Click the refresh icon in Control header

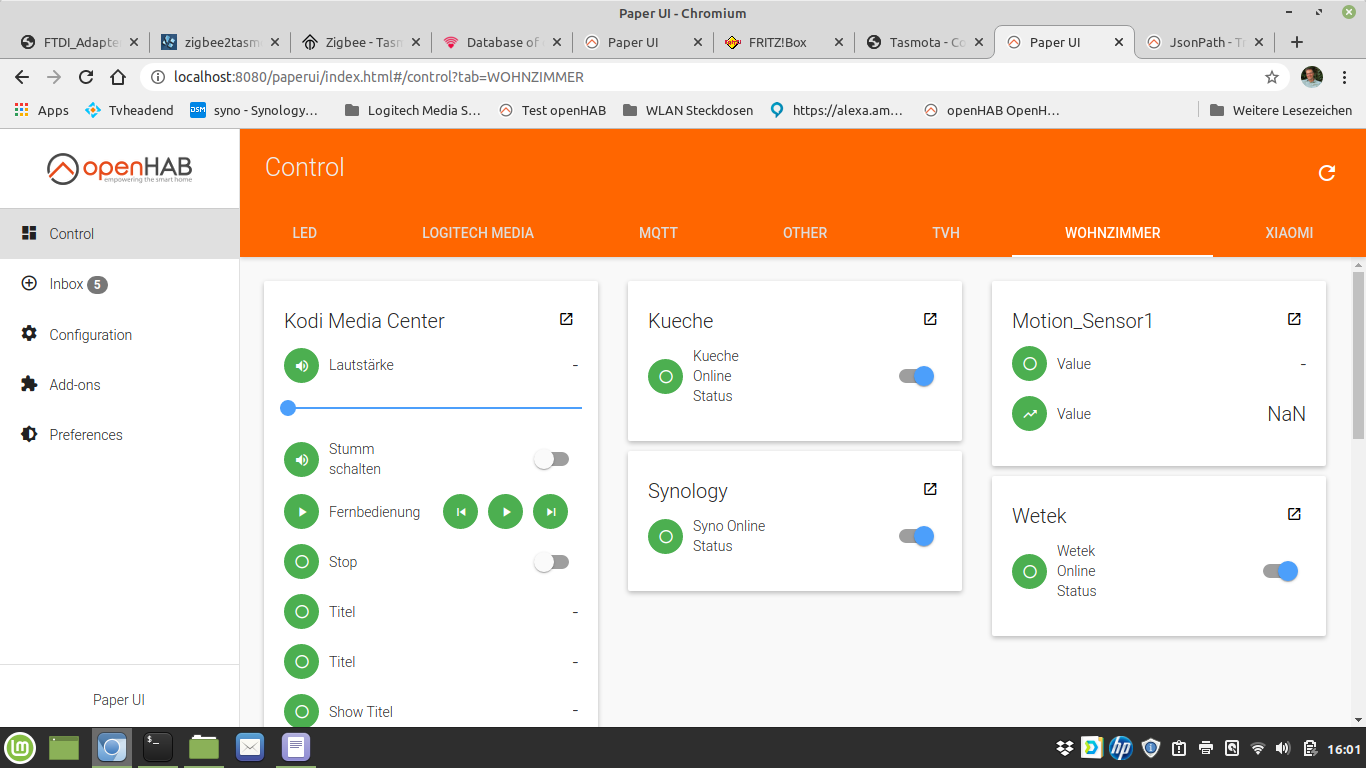[x=1327, y=173]
